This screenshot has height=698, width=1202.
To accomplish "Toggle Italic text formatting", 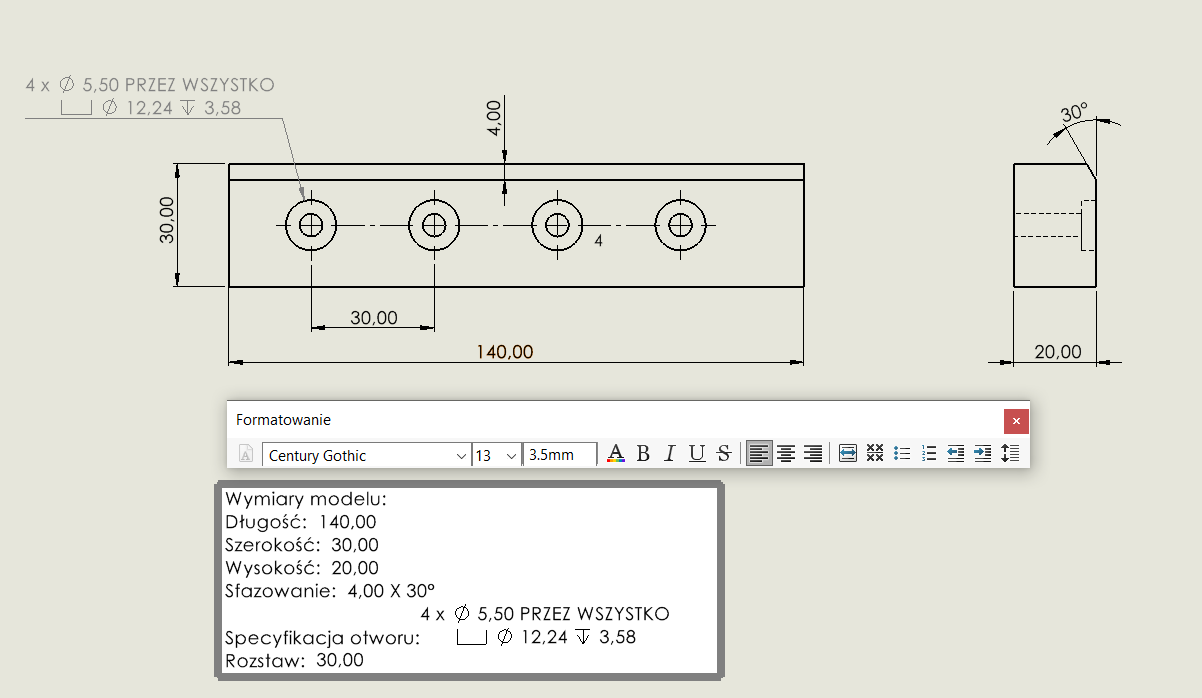I will tap(670, 454).
